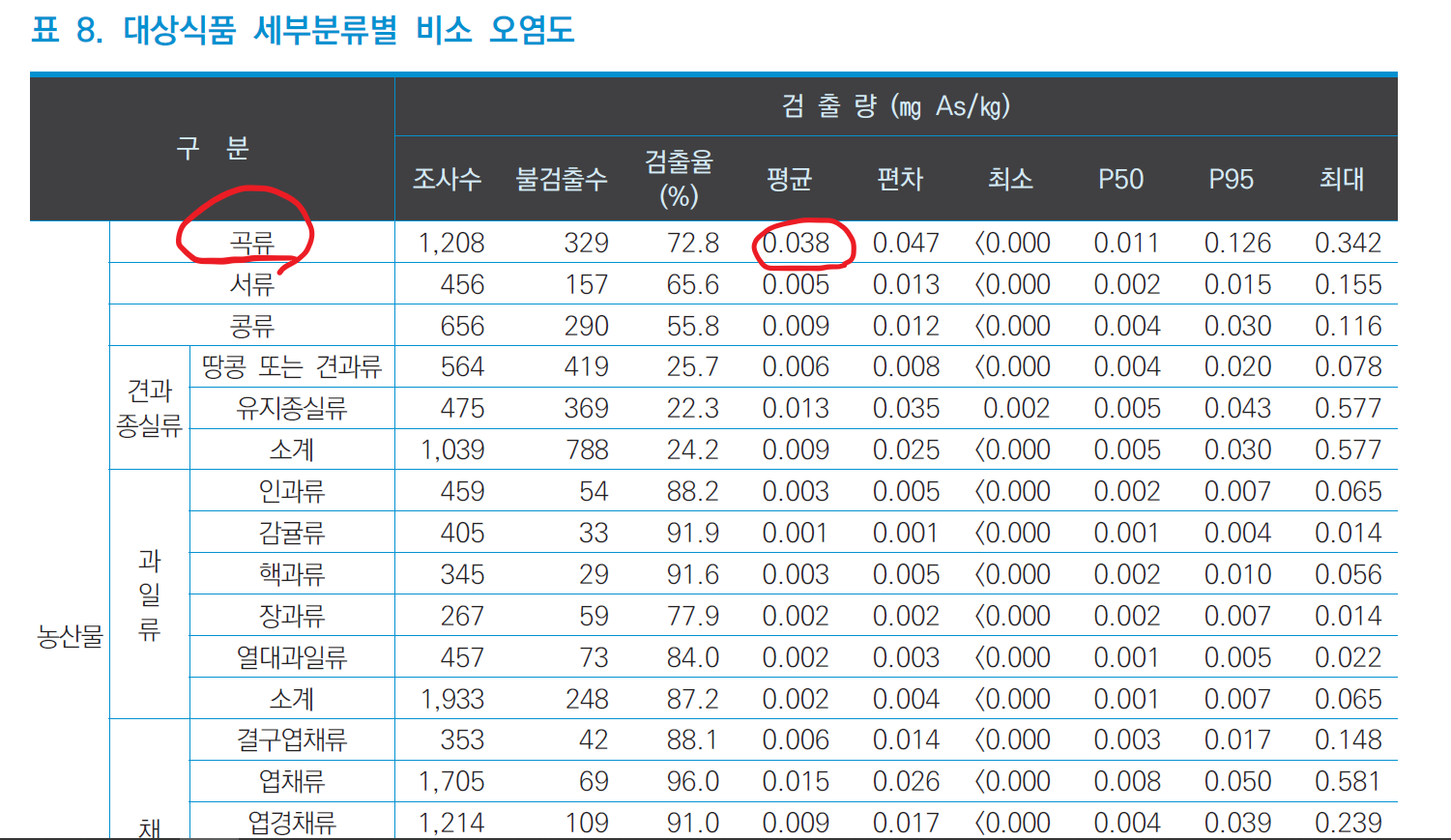Click the '곡류' row label
Screen dimensions: 1451x840
[252, 244]
